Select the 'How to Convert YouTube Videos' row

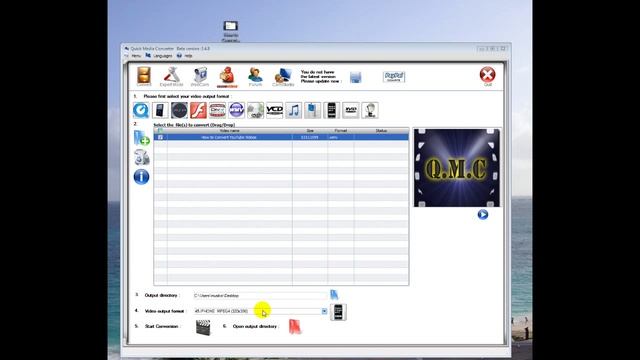pos(281,137)
